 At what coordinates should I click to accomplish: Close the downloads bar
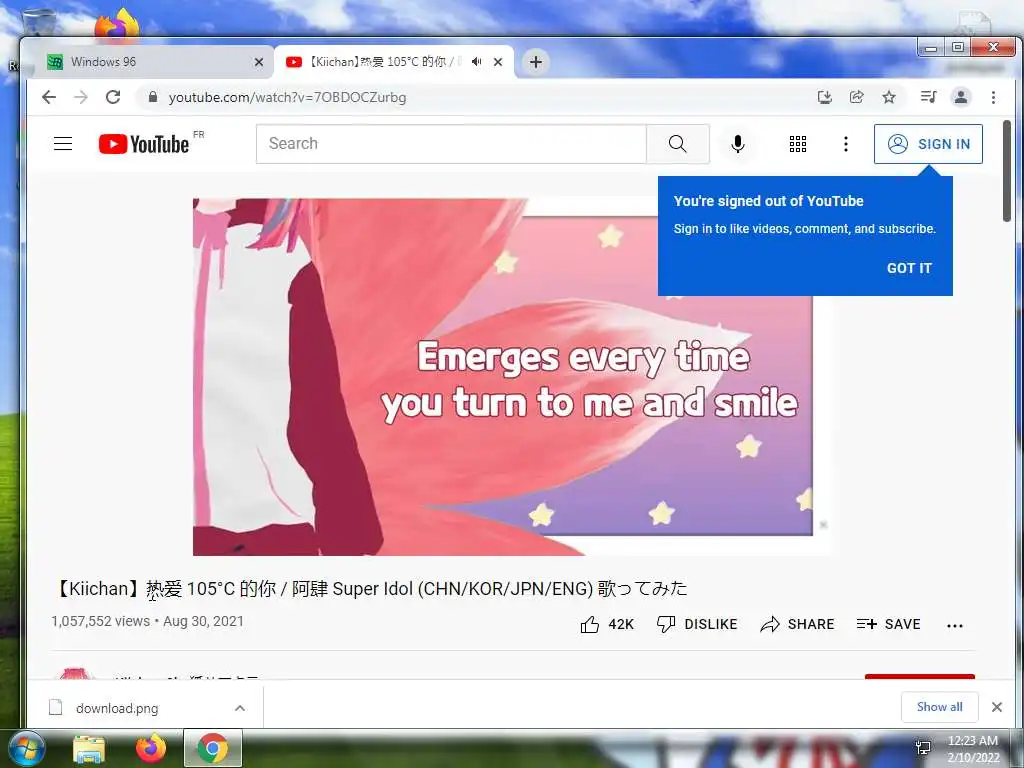997,707
